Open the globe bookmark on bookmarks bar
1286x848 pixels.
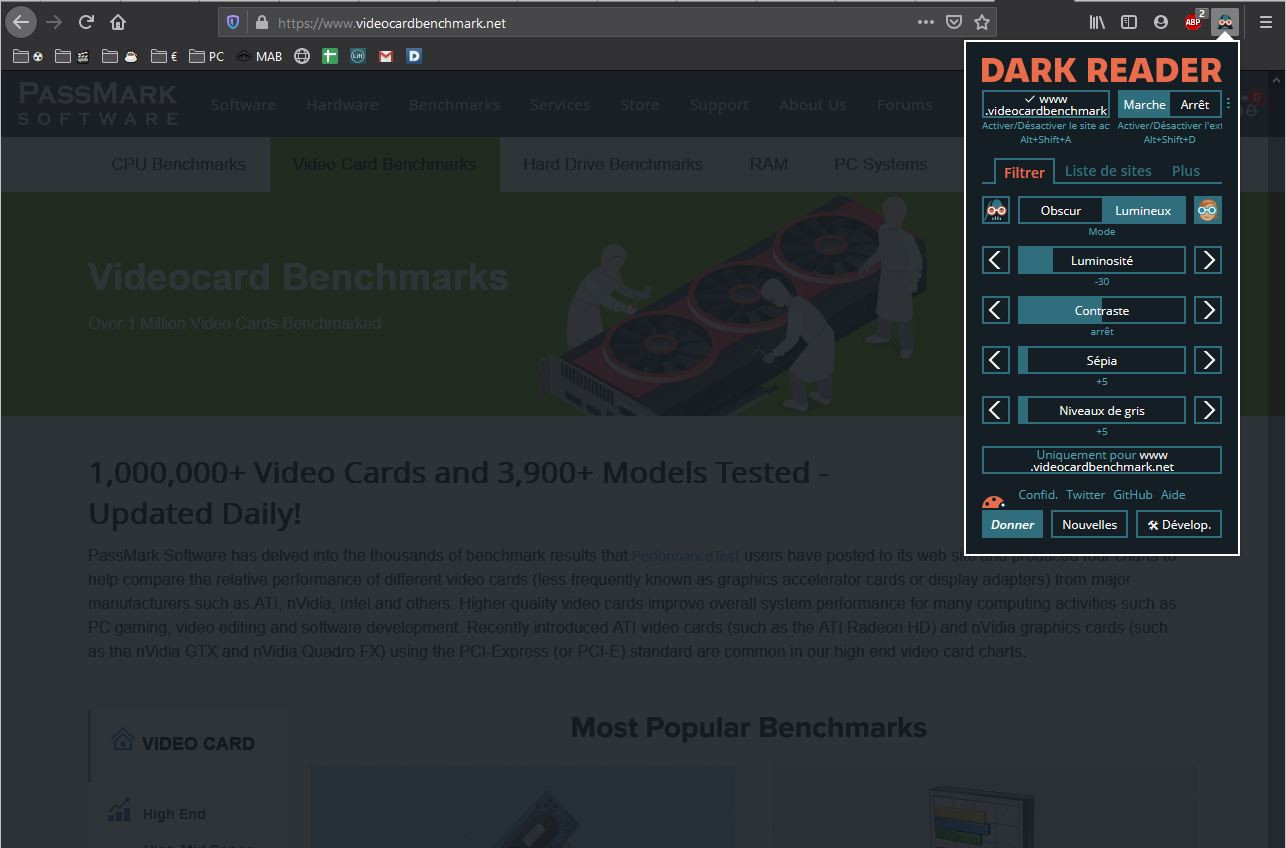pos(302,56)
